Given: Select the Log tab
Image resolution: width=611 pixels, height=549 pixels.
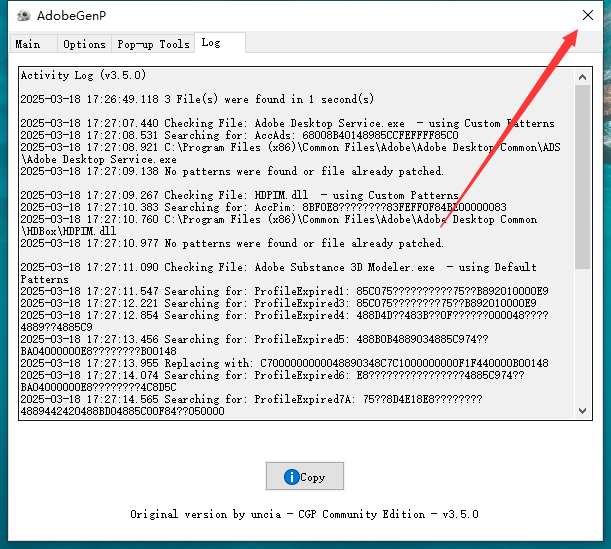Looking at the screenshot, I should click(220, 42).
